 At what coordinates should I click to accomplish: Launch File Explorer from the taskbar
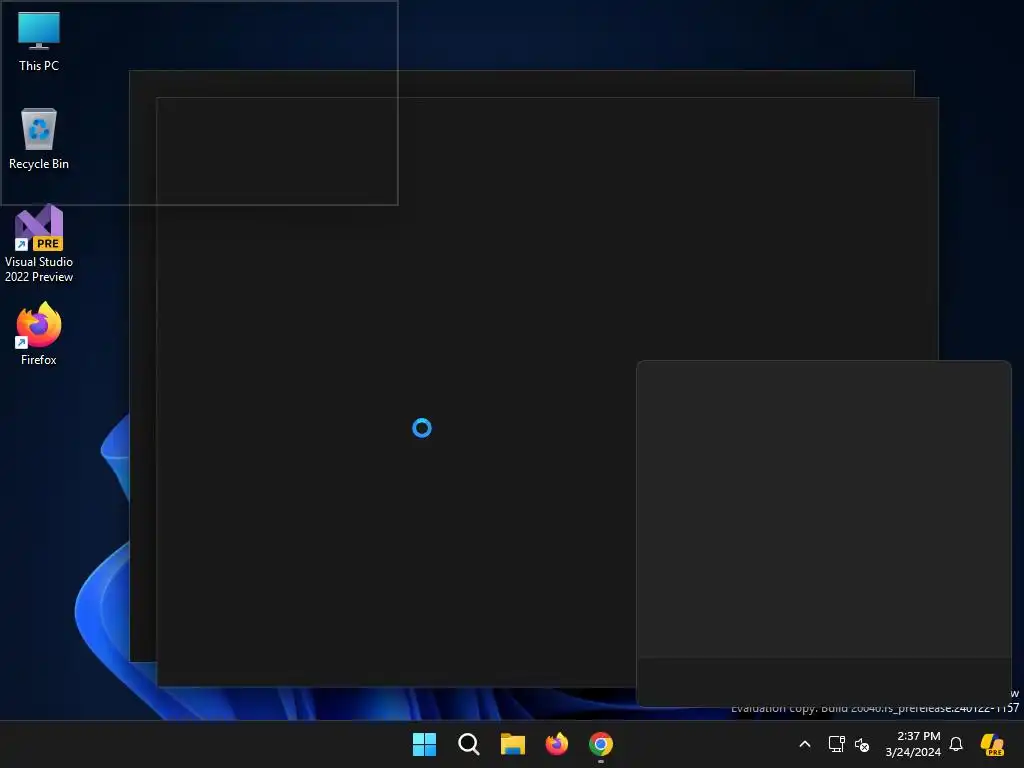[x=513, y=744]
